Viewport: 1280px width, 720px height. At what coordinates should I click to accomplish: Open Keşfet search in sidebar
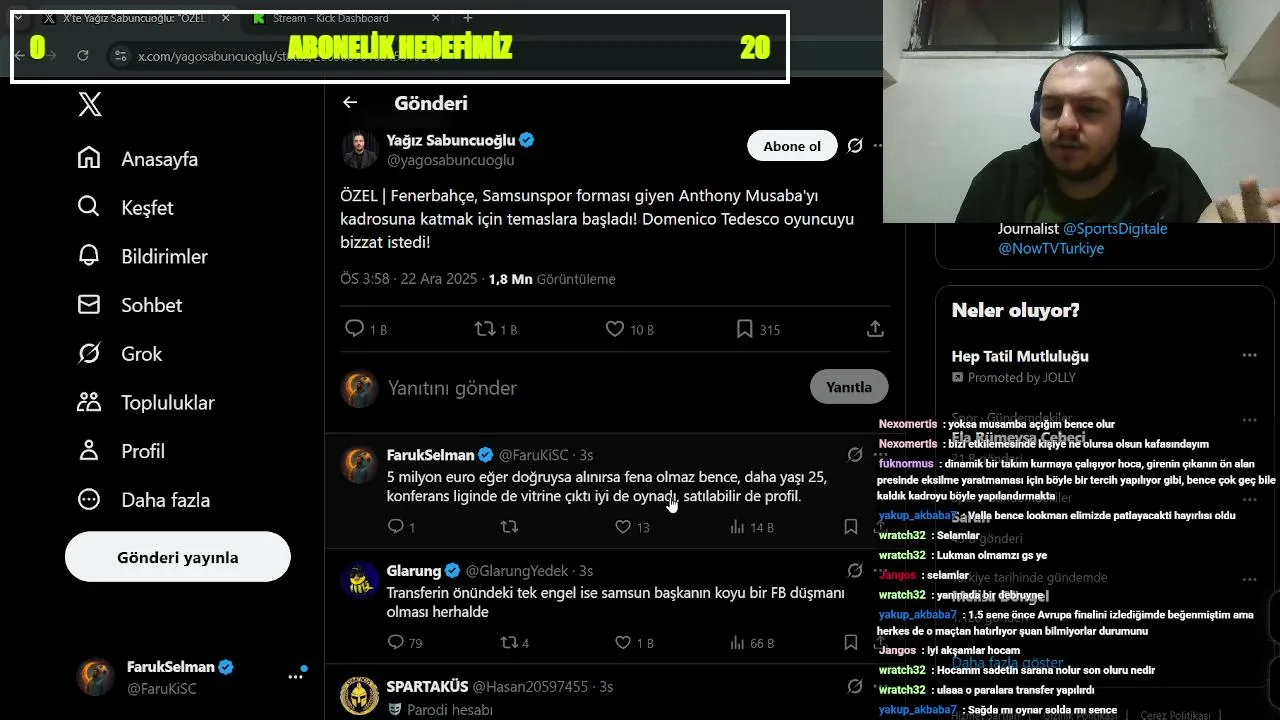click(x=126, y=208)
